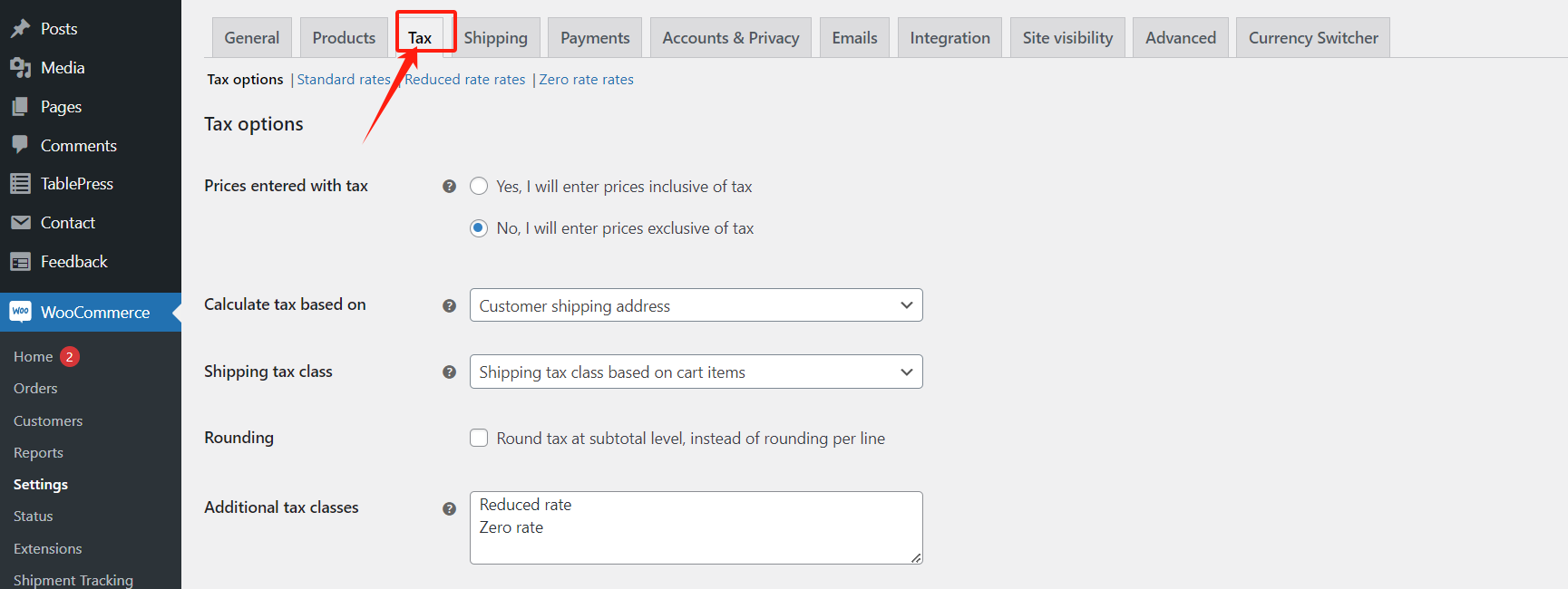1568x589 pixels.
Task: Click the Pages icon in sidebar
Action: pos(20,107)
